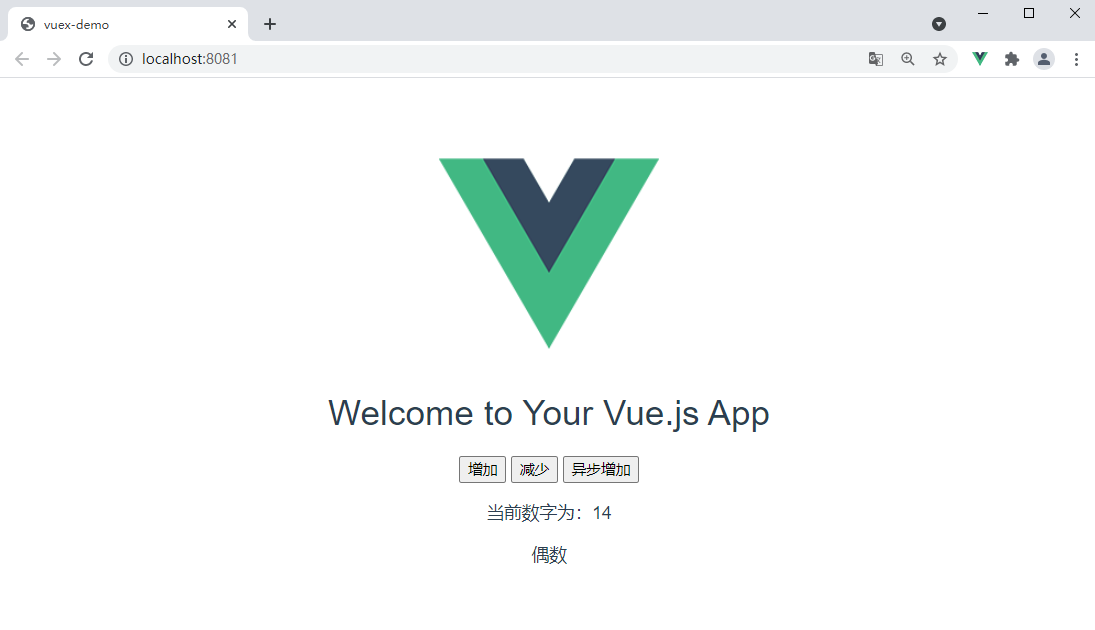
Task: Open the zoom magnifier in address bar
Action: (x=908, y=59)
